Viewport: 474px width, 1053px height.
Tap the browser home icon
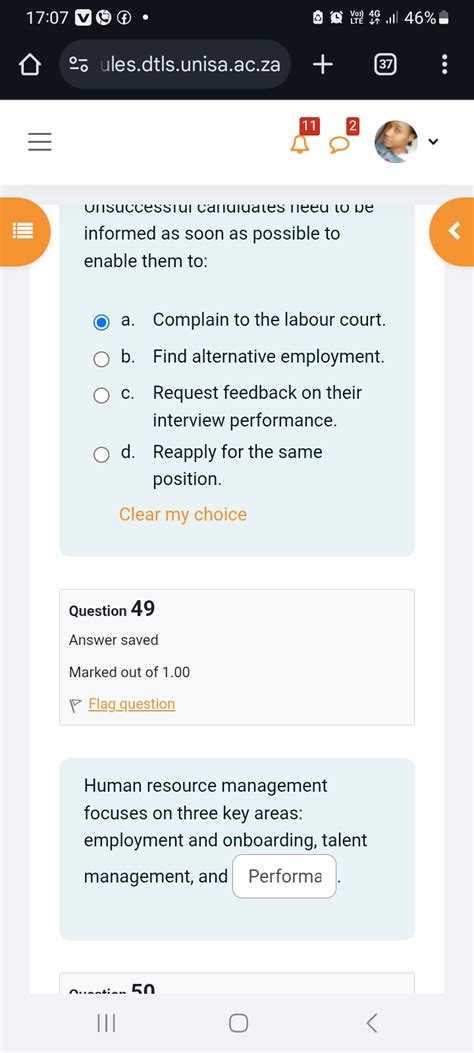click(30, 65)
